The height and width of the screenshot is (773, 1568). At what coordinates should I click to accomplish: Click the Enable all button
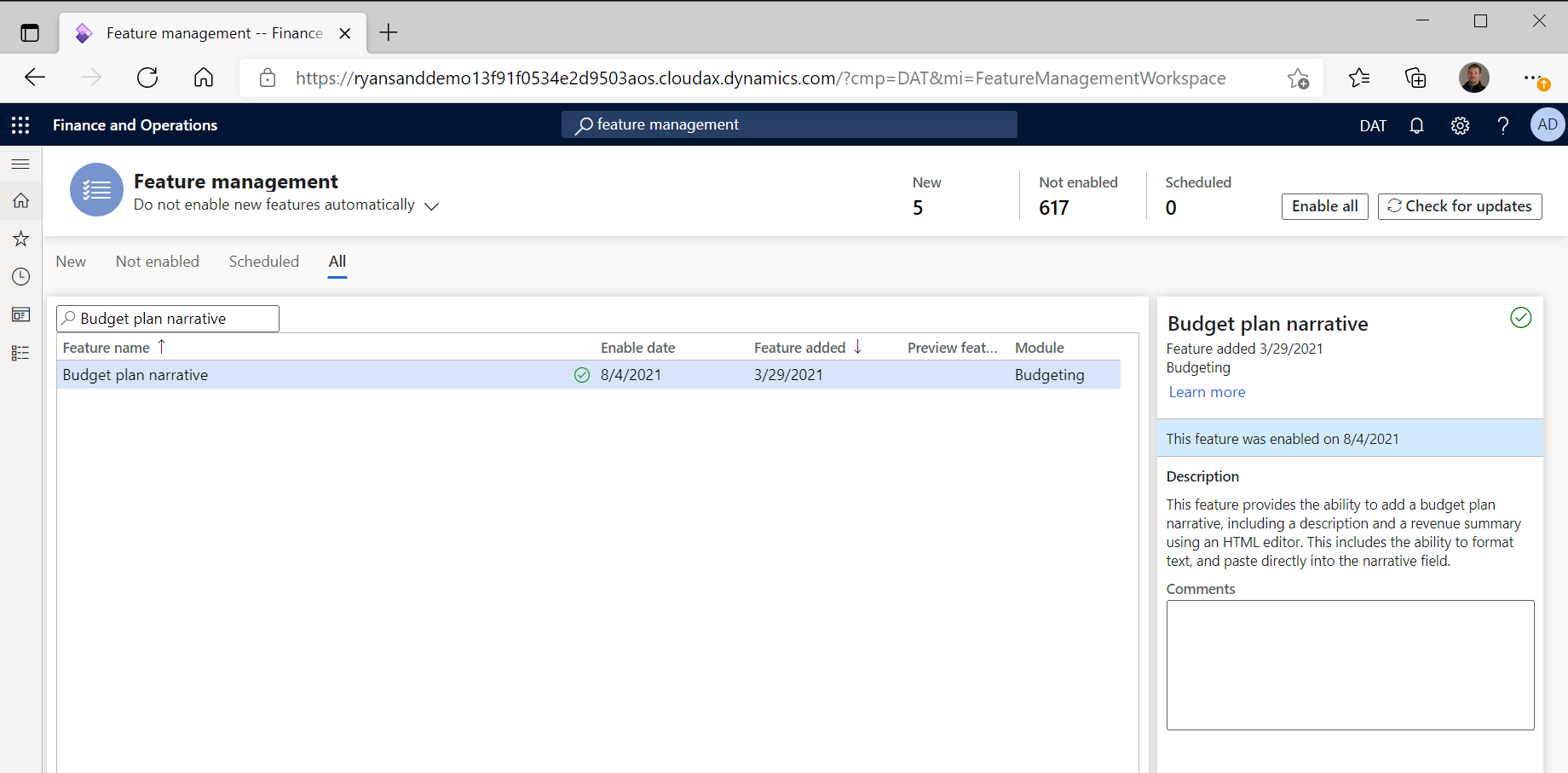[x=1324, y=206]
